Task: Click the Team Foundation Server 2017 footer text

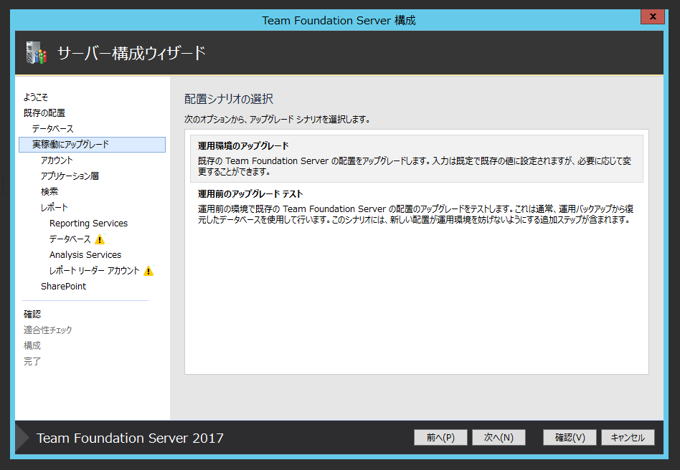Action: coord(130,438)
